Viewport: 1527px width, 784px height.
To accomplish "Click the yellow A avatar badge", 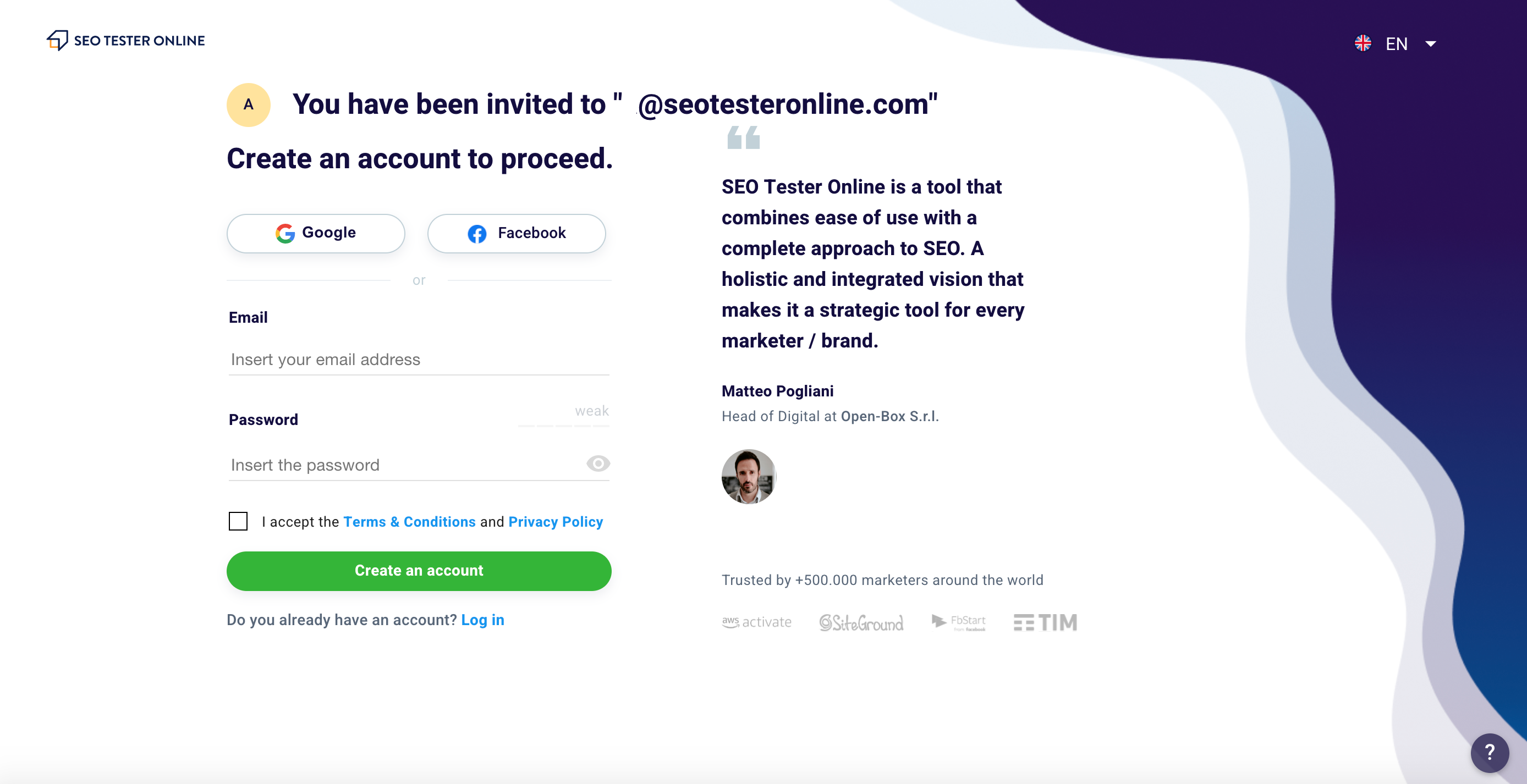I will [x=249, y=104].
